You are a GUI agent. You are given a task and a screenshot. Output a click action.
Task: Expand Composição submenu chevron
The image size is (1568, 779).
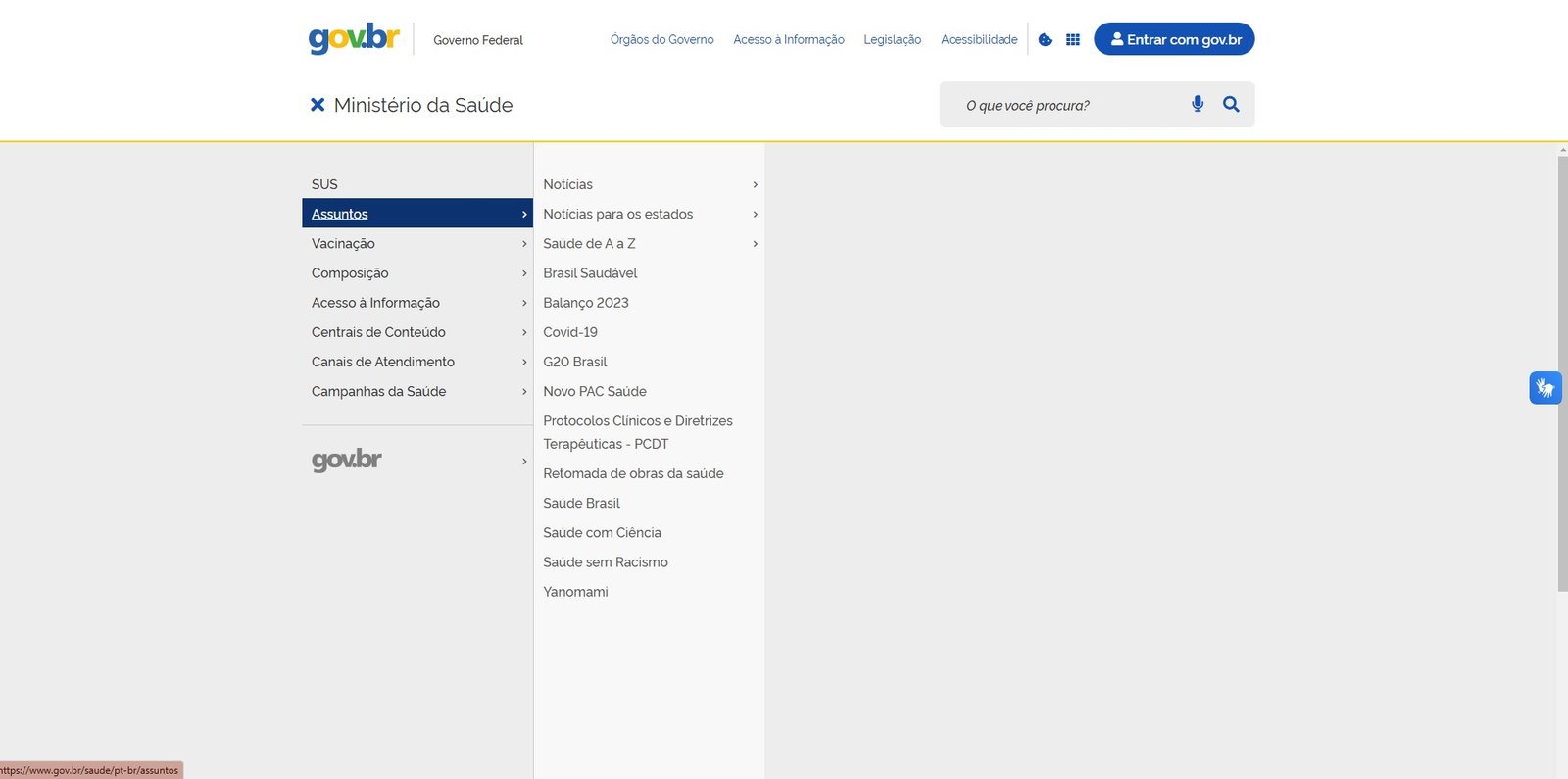coord(524,273)
